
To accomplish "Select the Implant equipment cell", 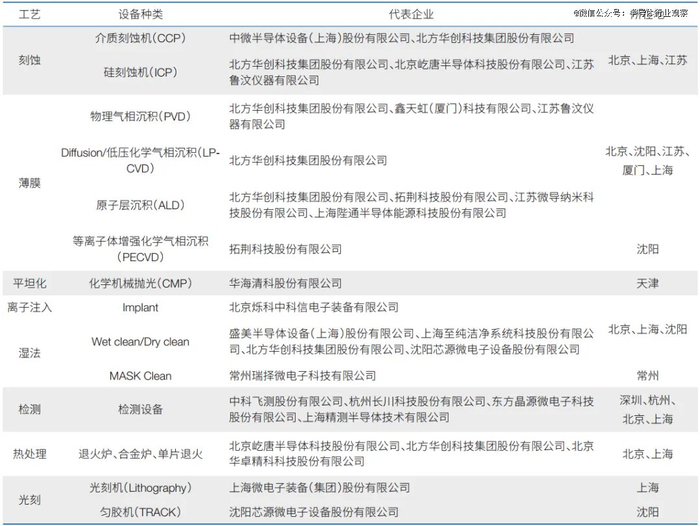I will tap(140, 307).
